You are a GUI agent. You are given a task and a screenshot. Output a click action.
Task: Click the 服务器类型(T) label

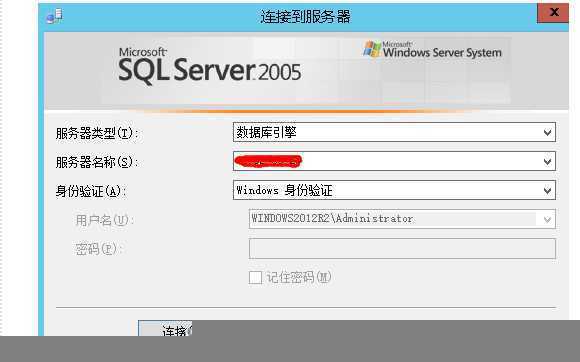[x=97, y=133]
